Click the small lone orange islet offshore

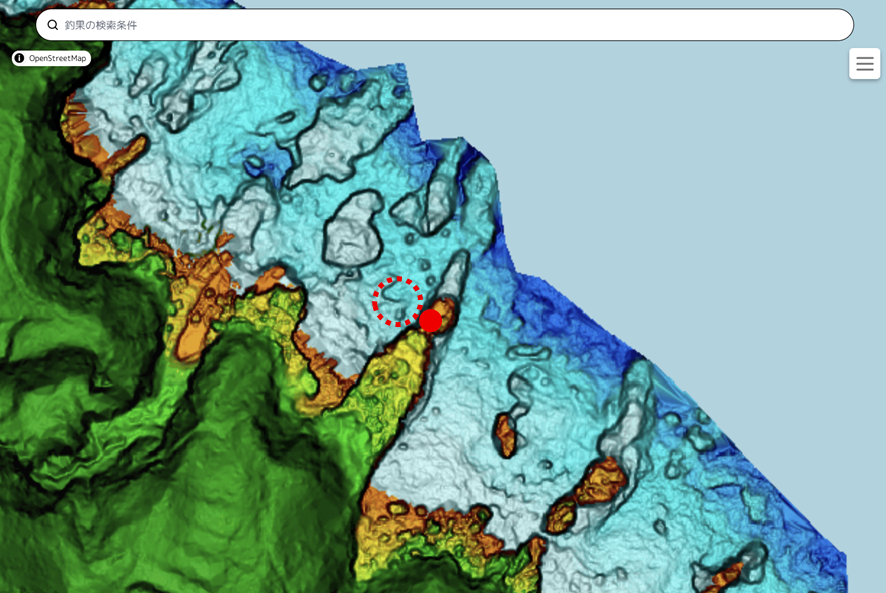pyautogui.click(x=506, y=434)
